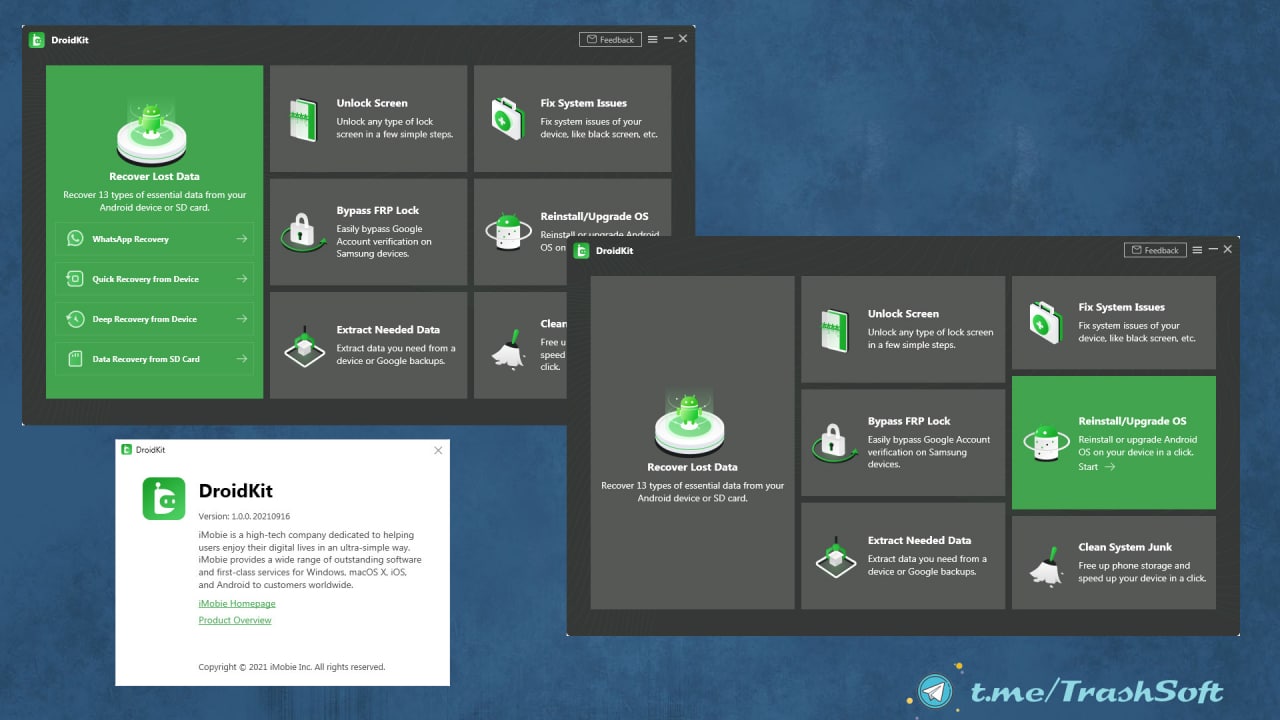Click arrow next to Deep Recovery from Device
This screenshot has height=720, width=1280.
pyautogui.click(x=241, y=319)
